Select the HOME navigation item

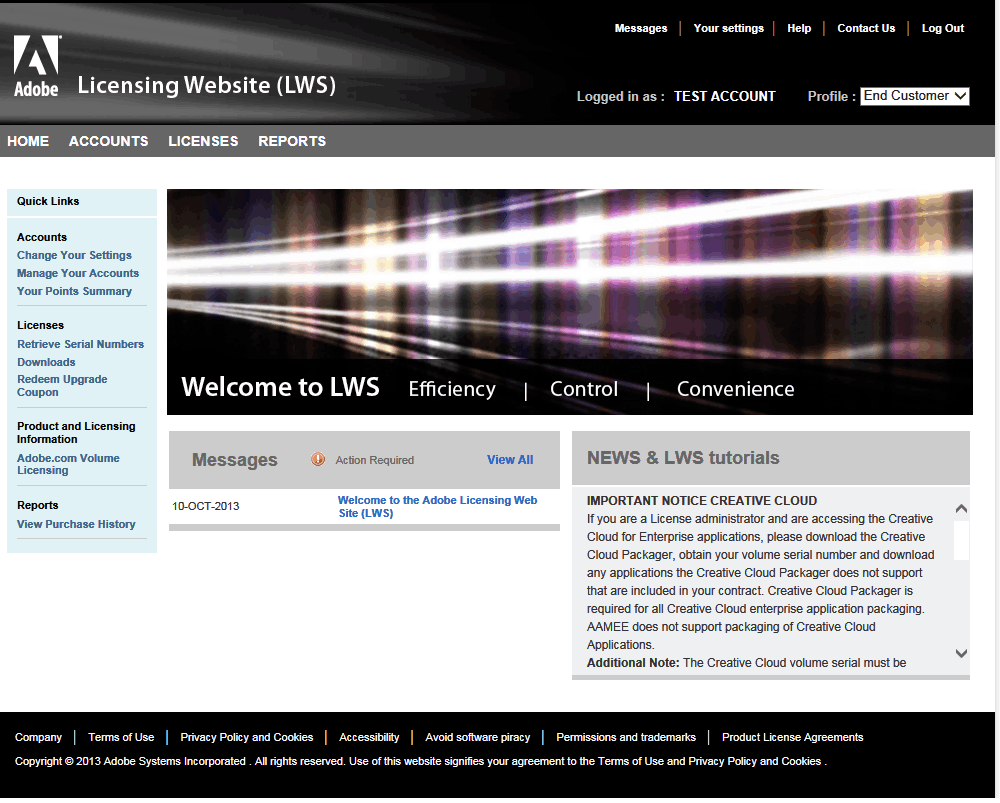(27, 141)
